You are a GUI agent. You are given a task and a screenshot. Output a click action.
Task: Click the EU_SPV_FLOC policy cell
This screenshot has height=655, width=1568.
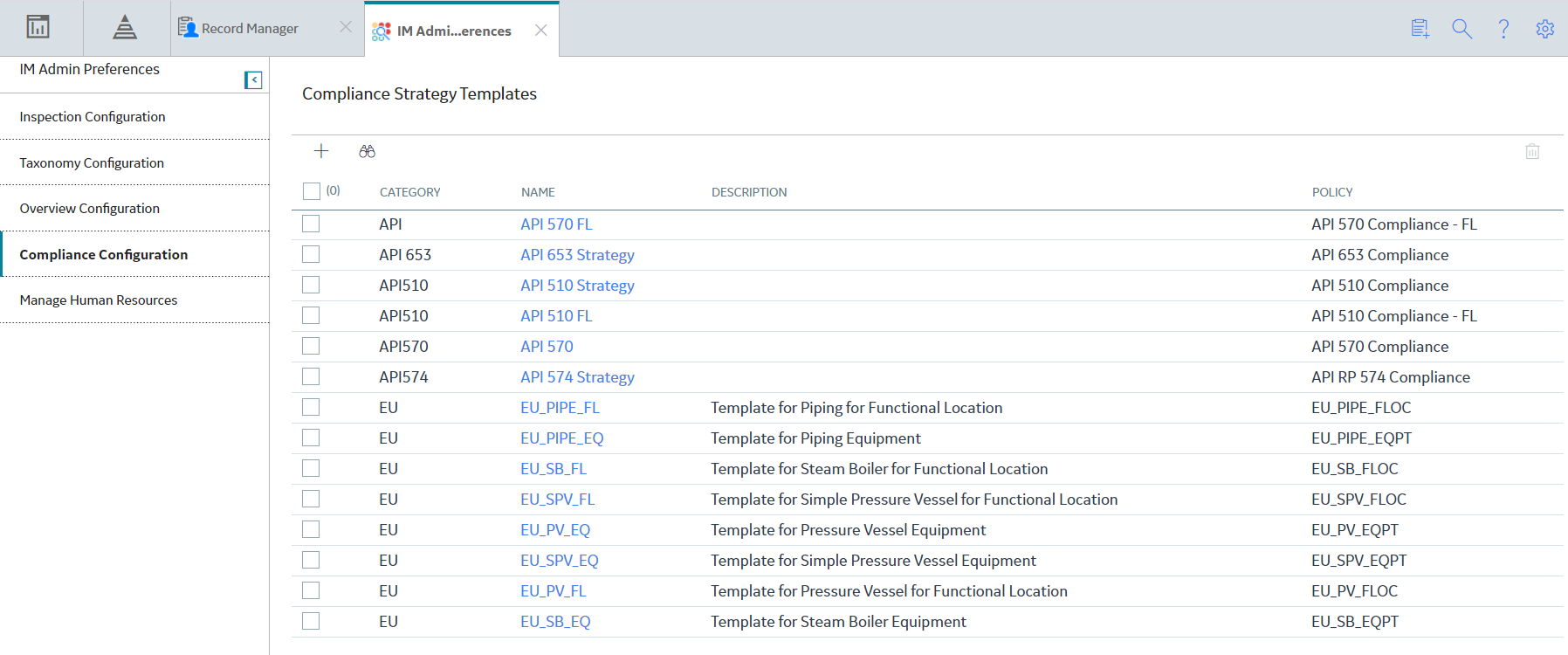click(1358, 500)
